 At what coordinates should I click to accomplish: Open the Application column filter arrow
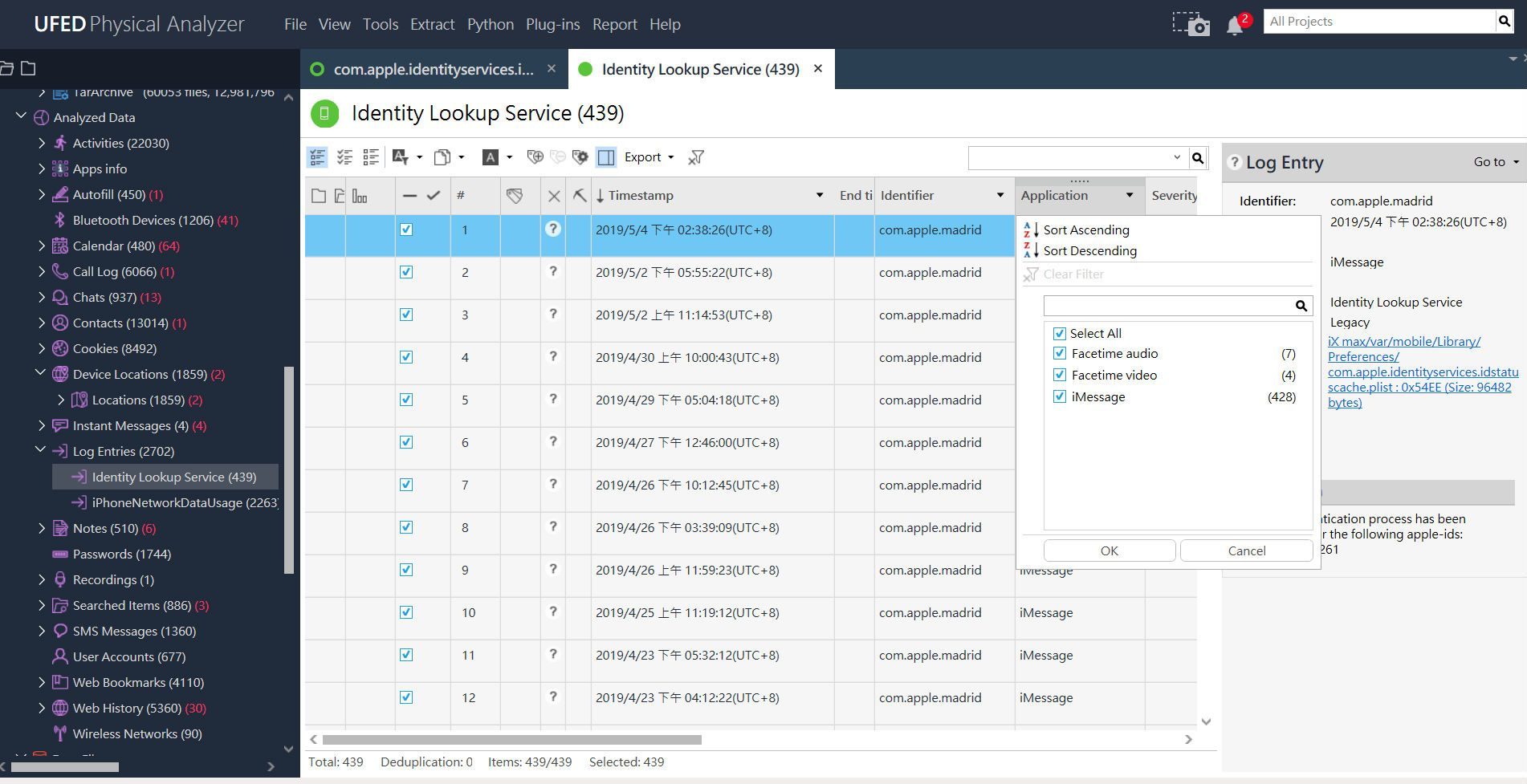click(x=1129, y=195)
